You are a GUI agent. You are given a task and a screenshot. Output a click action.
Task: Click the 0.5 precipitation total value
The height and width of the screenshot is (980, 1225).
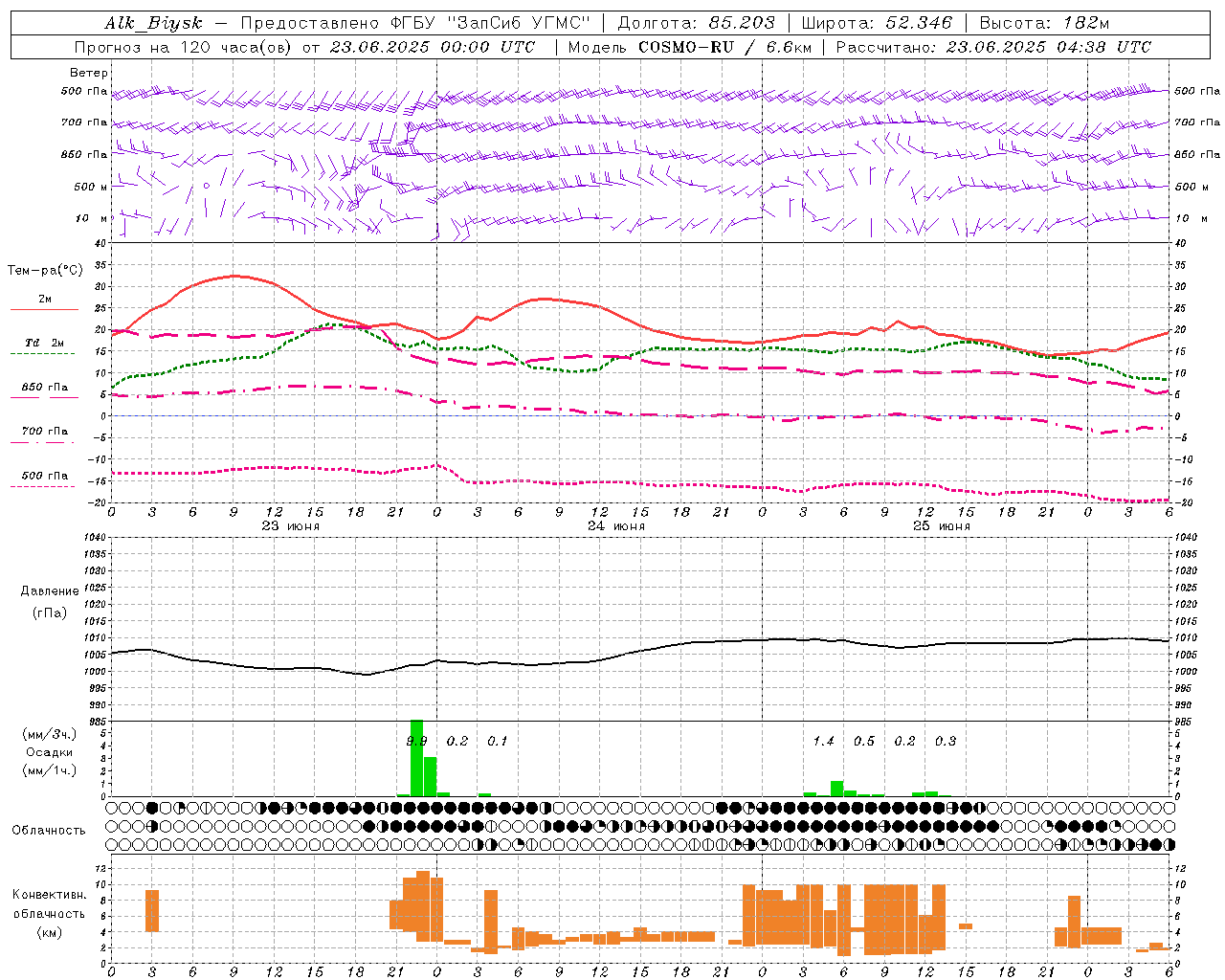(863, 741)
